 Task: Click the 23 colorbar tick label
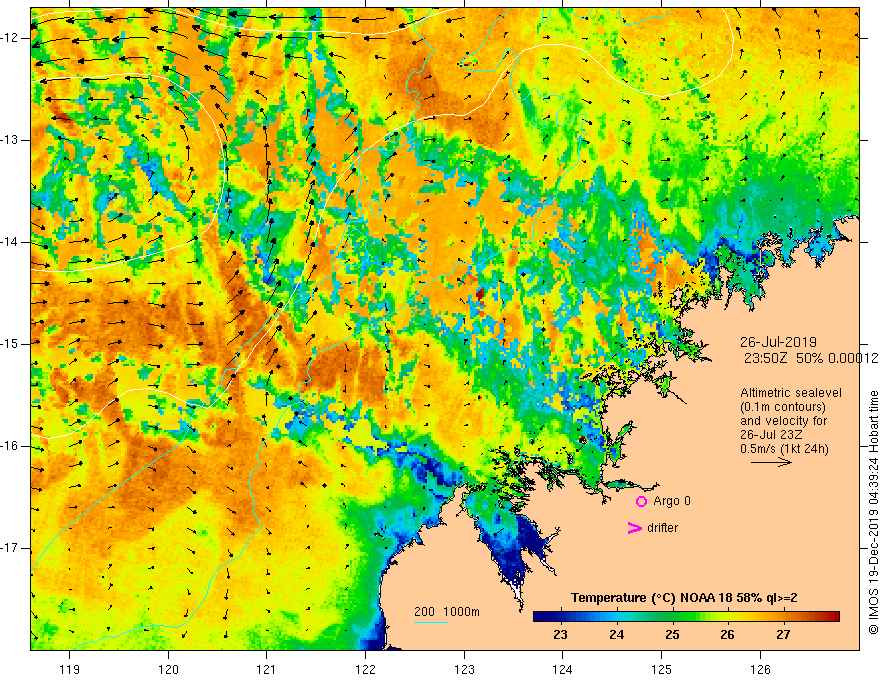[560, 635]
